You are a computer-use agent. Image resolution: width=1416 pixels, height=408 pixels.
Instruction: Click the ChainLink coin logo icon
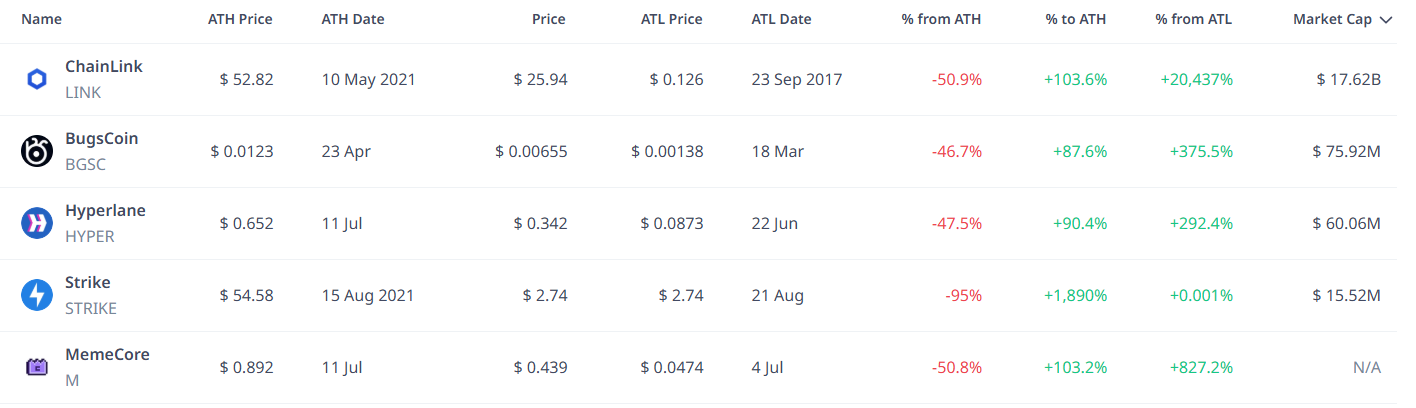coord(36,80)
